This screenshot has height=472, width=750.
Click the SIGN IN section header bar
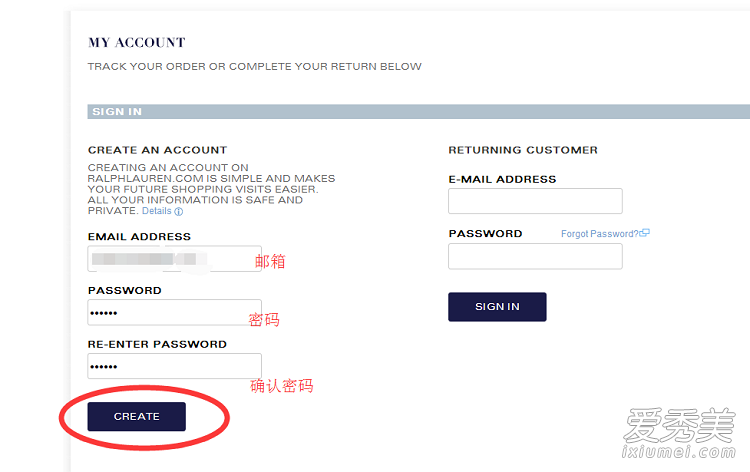(x=418, y=112)
